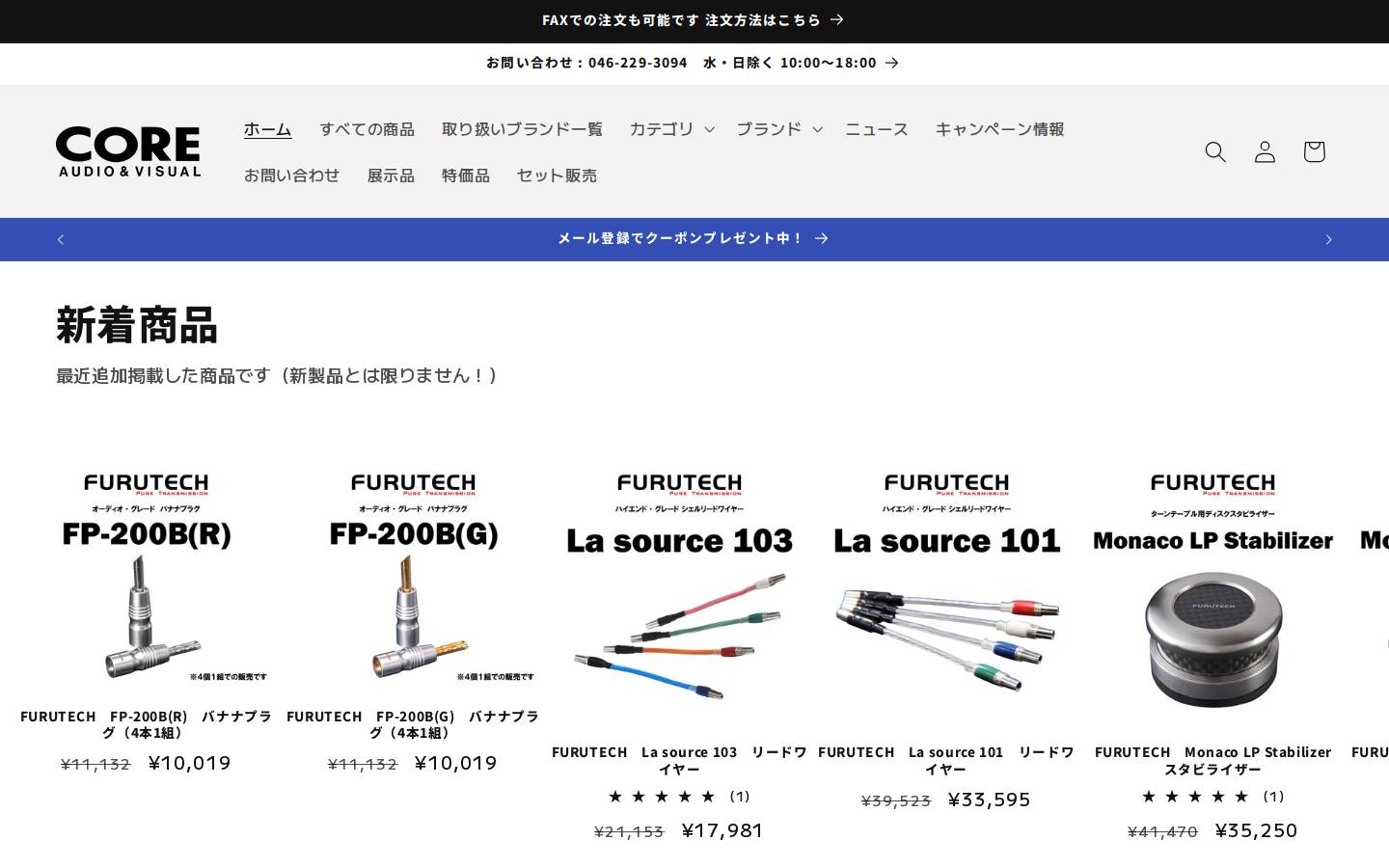Click the ¥17,981 sale price
1389x868 pixels.
(x=722, y=830)
